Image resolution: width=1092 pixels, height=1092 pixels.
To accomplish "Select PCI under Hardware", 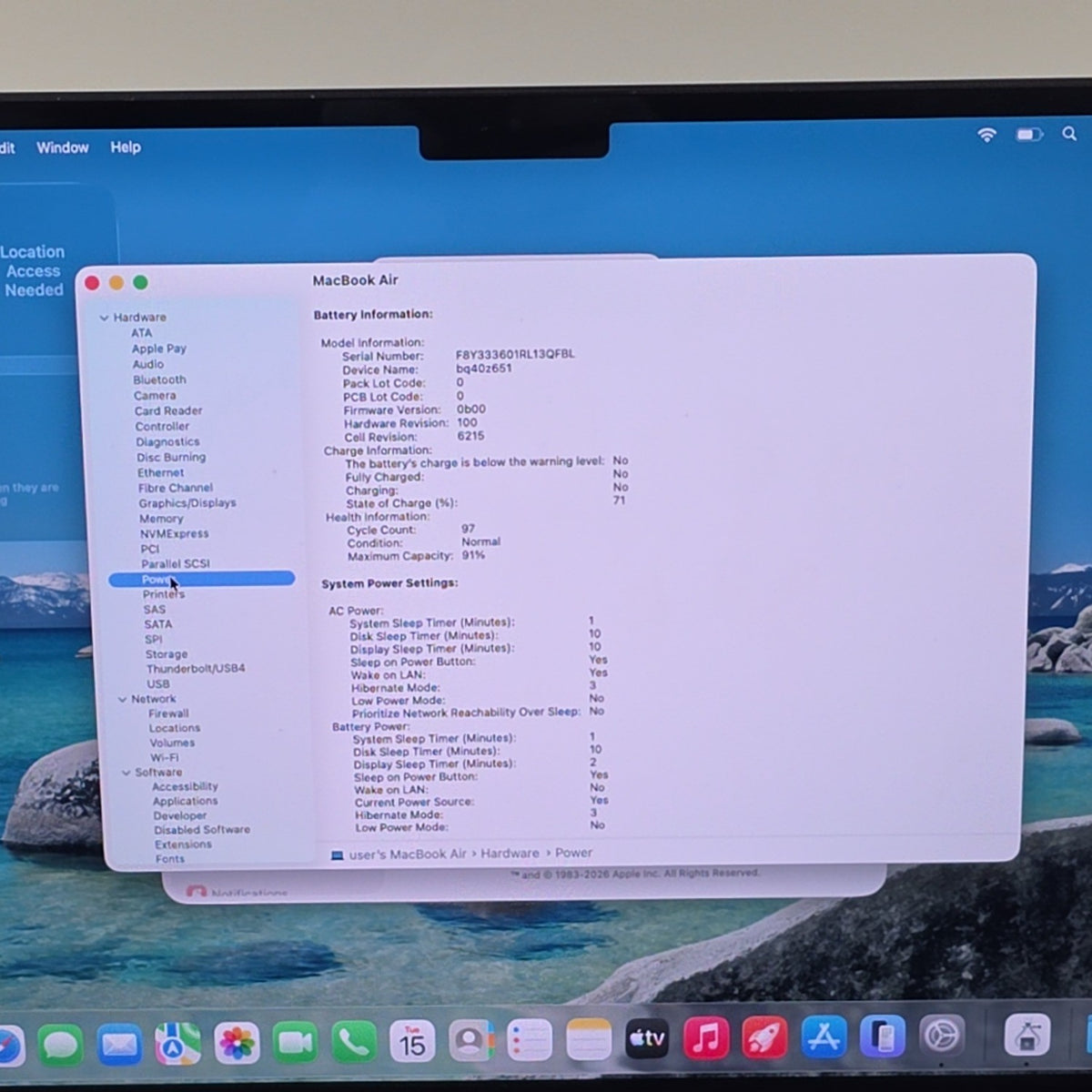I will click(x=150, y=549).
